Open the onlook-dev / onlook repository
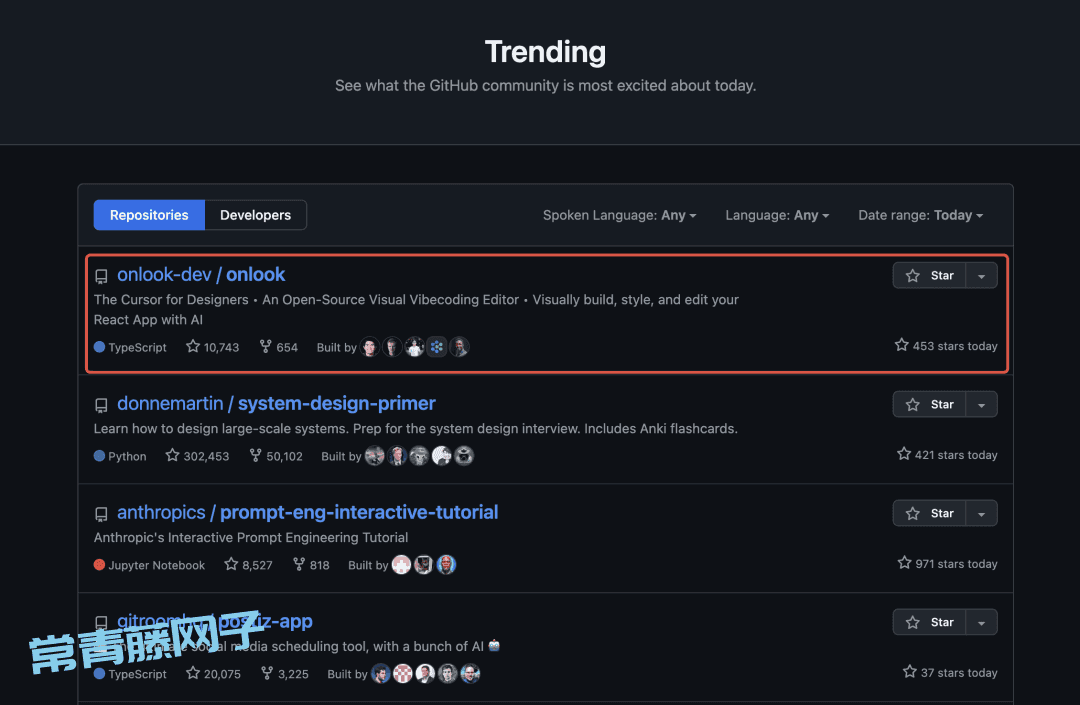The image size is (1080, 705). (x=201, y=274)
